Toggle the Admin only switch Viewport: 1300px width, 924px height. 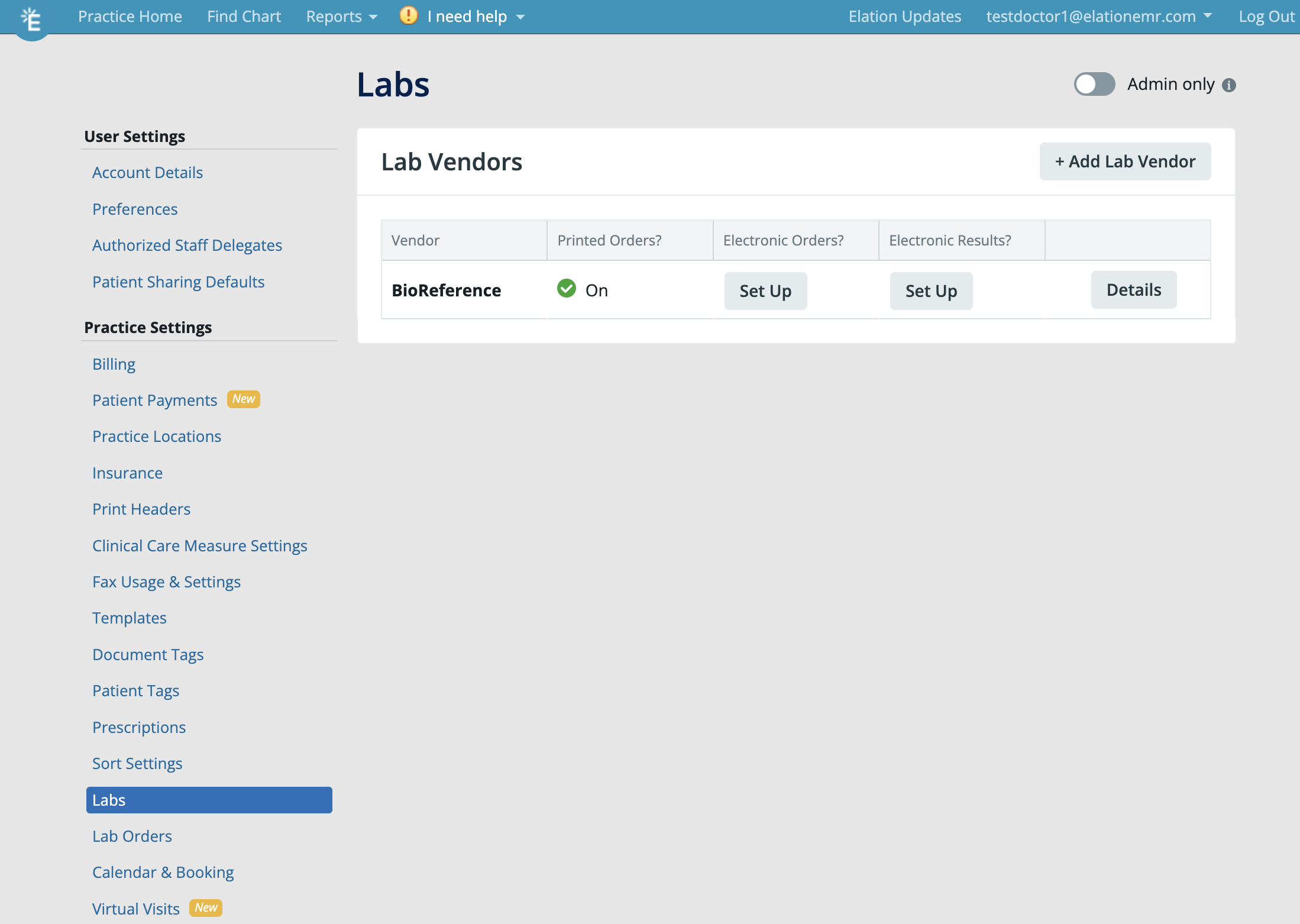click(1094, 84)
